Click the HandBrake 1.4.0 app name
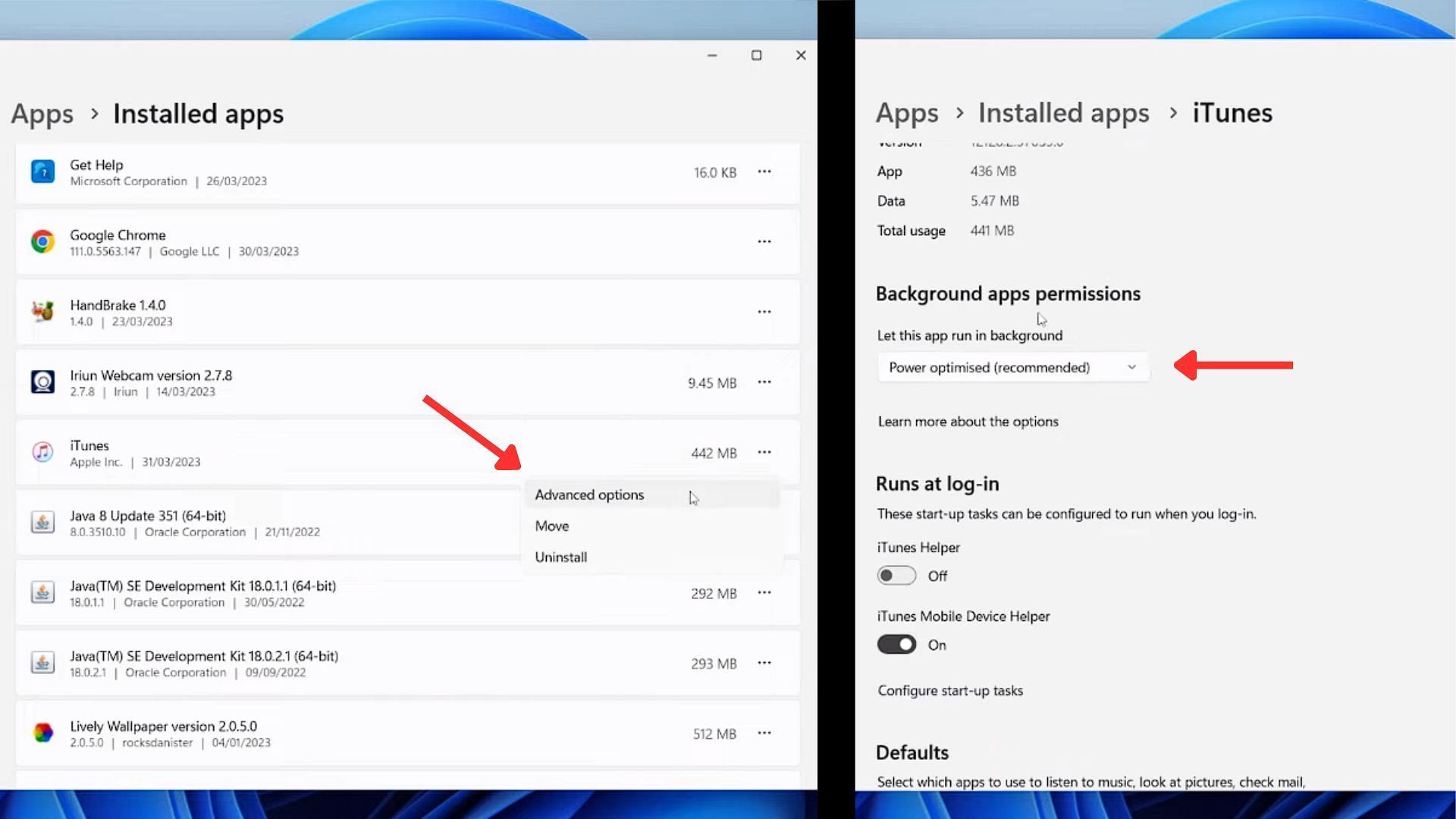Image resolution: width=1456 pixels, height=819 pixels. pos(118,305)
